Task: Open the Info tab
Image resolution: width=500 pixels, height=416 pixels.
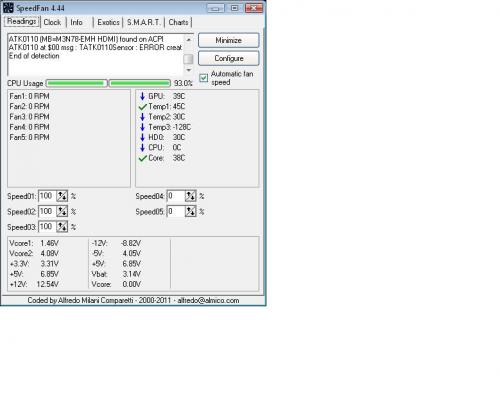Action: 77,22
